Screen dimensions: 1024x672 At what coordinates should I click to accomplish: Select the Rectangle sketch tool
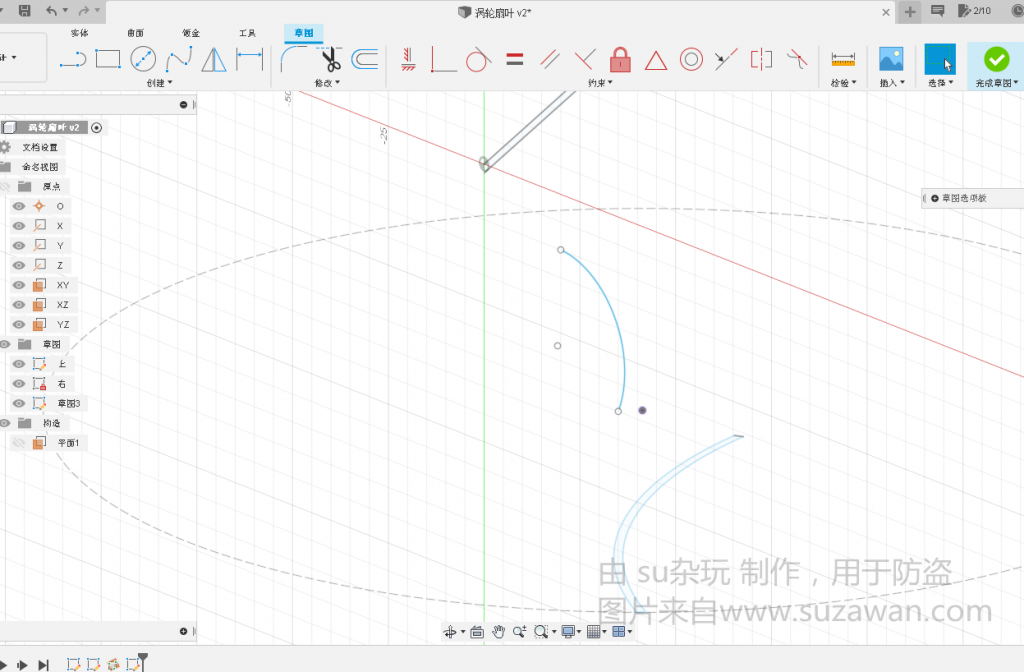click(x=108, y=59)
